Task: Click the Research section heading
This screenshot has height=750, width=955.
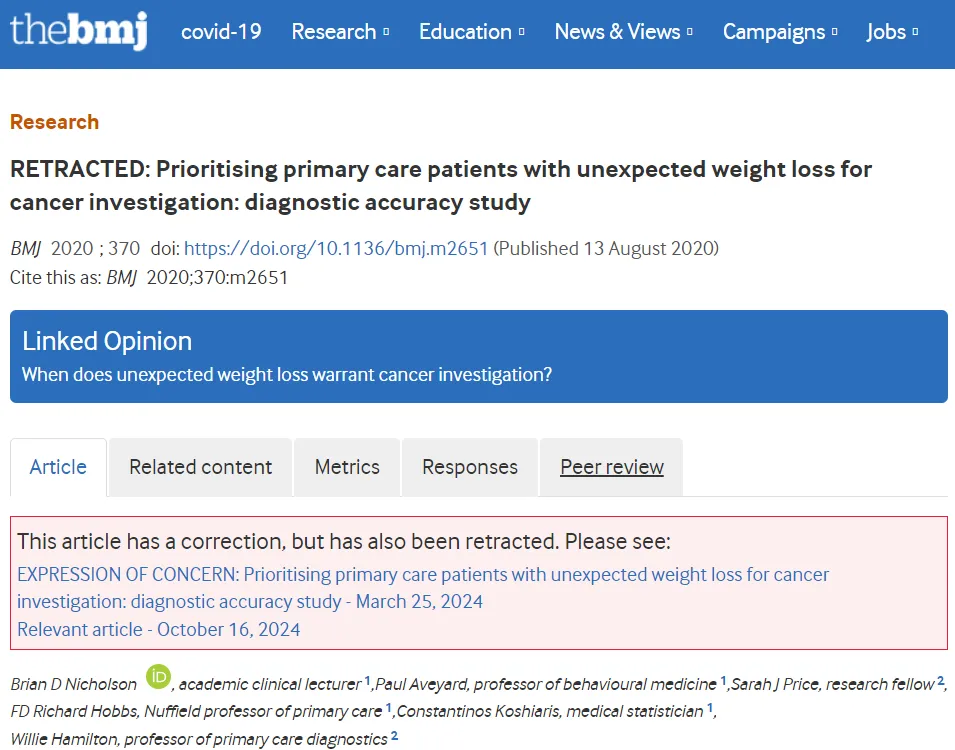Action: pos(54,122)
